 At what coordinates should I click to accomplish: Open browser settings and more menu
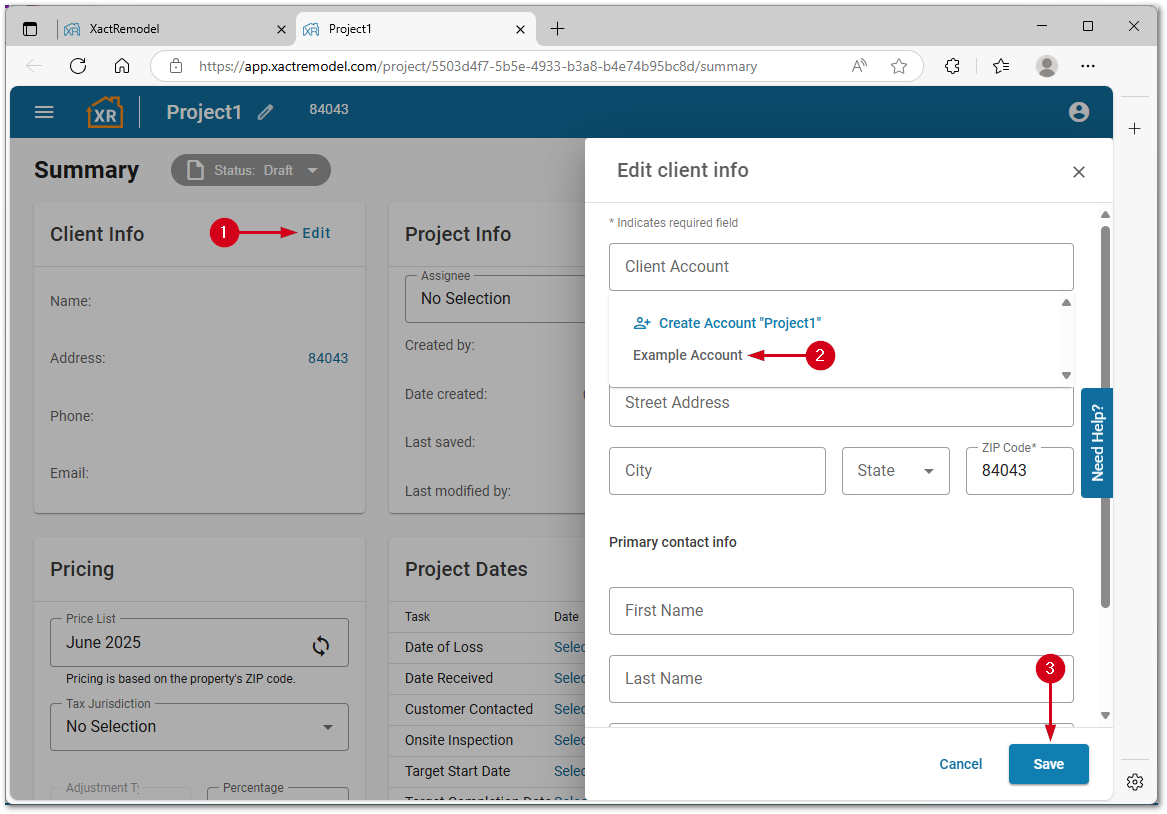(1087, 66)
